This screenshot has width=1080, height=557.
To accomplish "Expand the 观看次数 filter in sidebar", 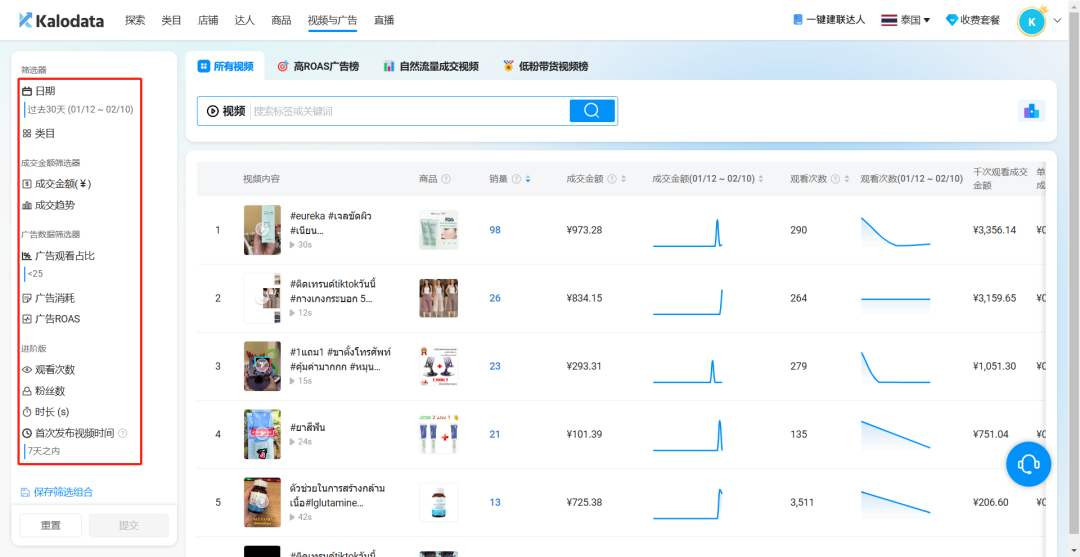I will click(48, 370).
